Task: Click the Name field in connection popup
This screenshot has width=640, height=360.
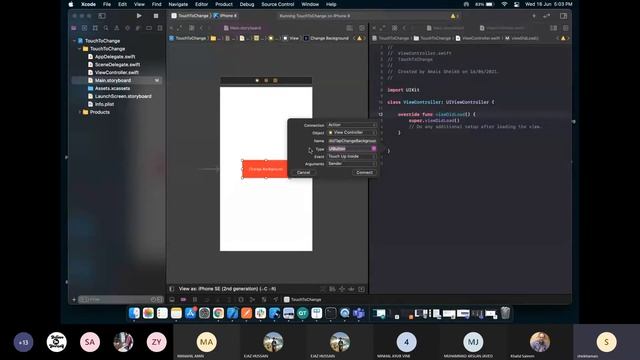Action: 351,141
